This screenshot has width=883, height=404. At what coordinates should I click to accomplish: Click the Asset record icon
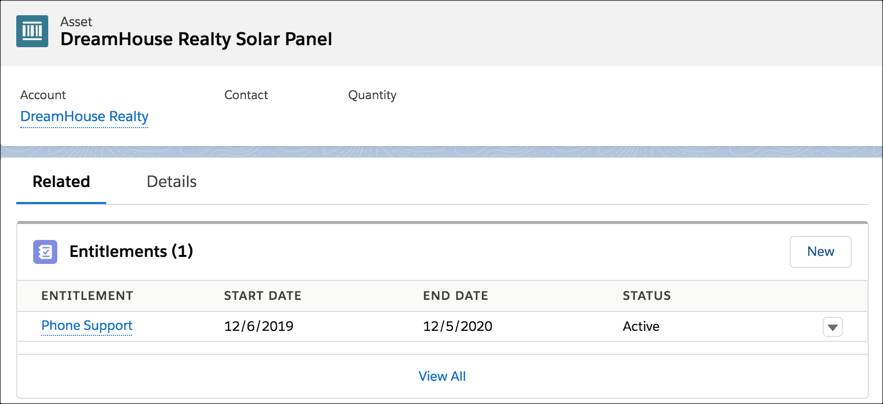(33, 31)
